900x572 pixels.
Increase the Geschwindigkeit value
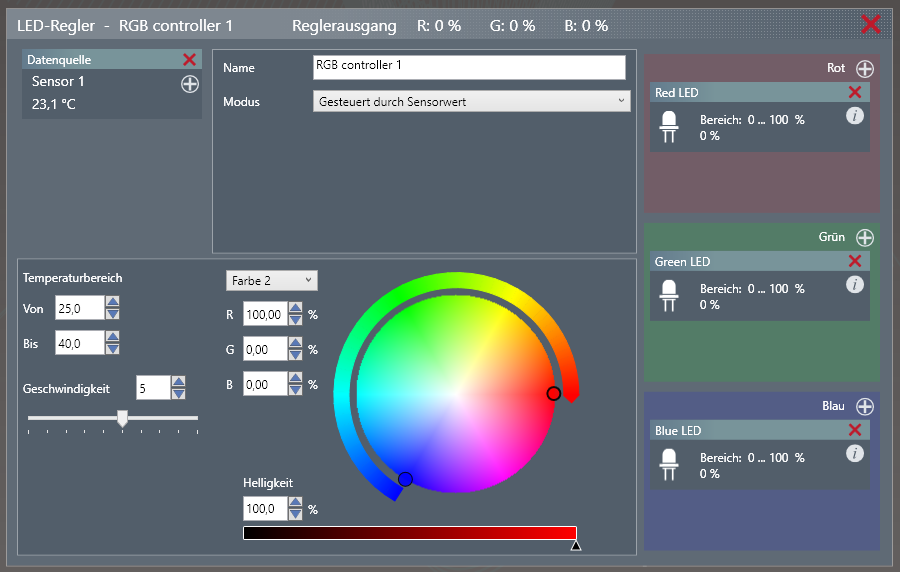(x=178, y=382)
